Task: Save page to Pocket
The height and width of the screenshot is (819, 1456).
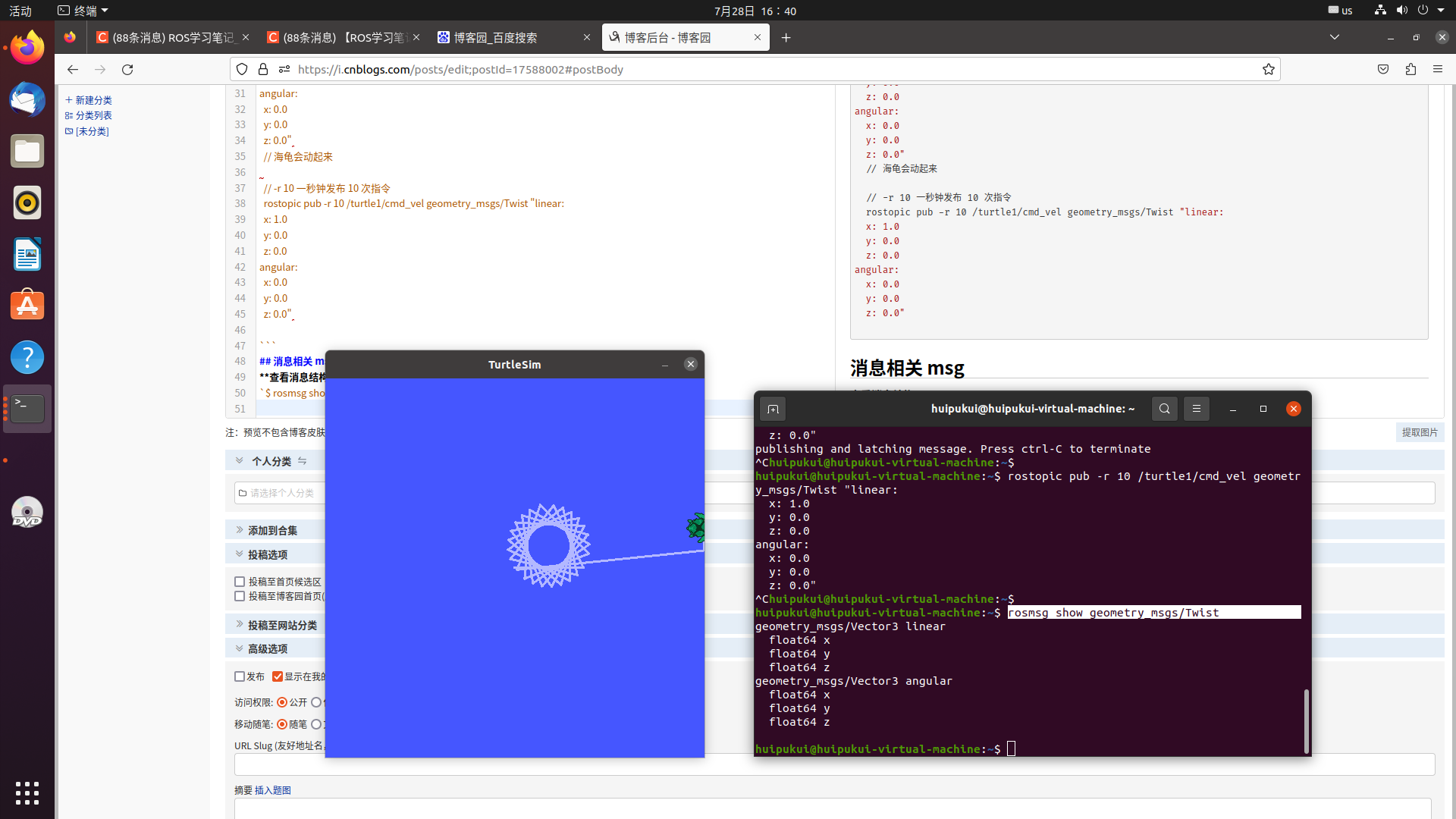Action: pyautogui.click(x=1383, y=69)
